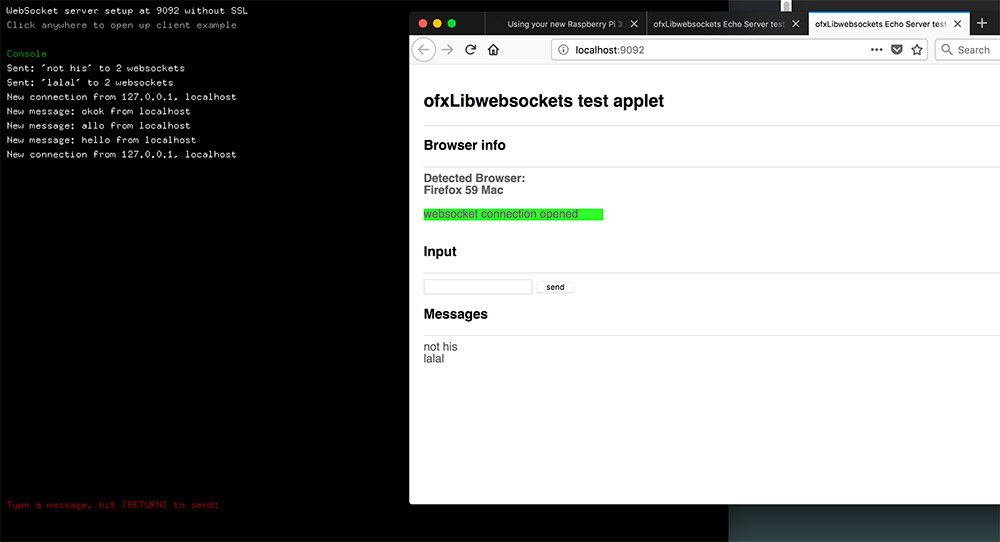Screen dimensions: 1000x542
Task: Minimize Firefox with the yellow button
Action: [x=437, y=24]
